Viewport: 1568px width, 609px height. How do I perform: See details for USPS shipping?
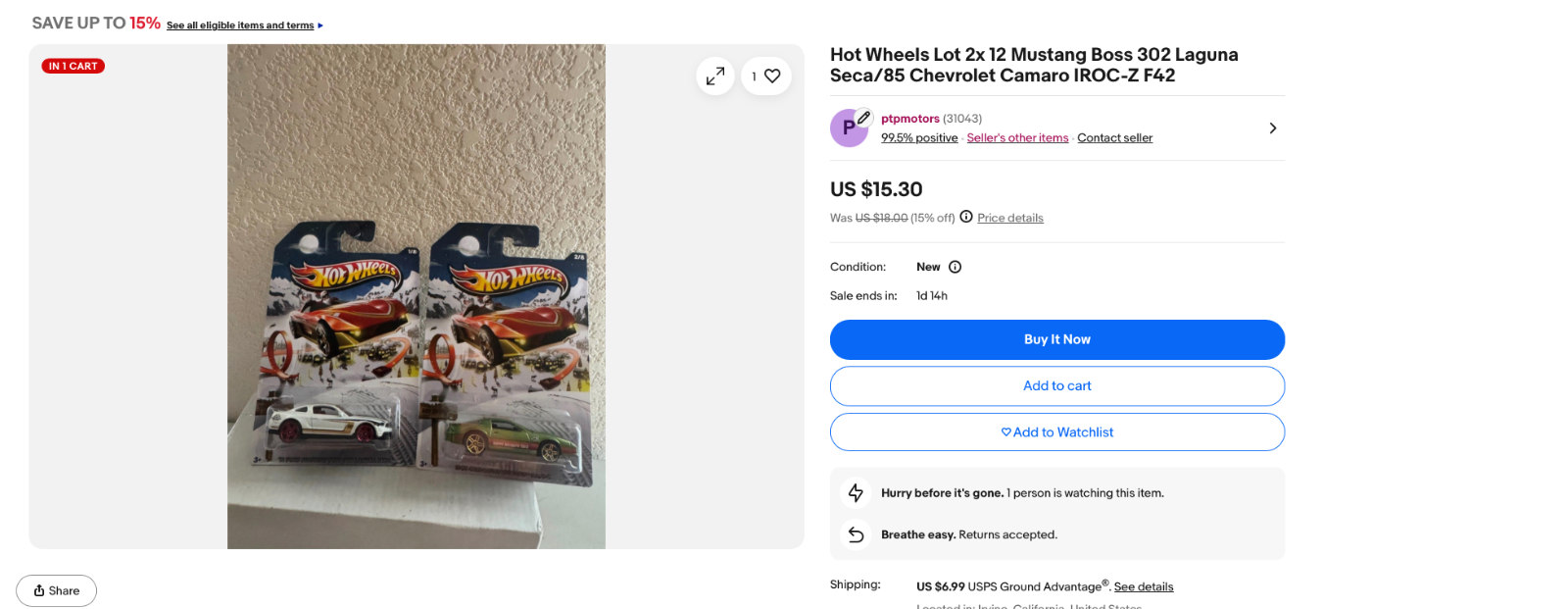1143,586
